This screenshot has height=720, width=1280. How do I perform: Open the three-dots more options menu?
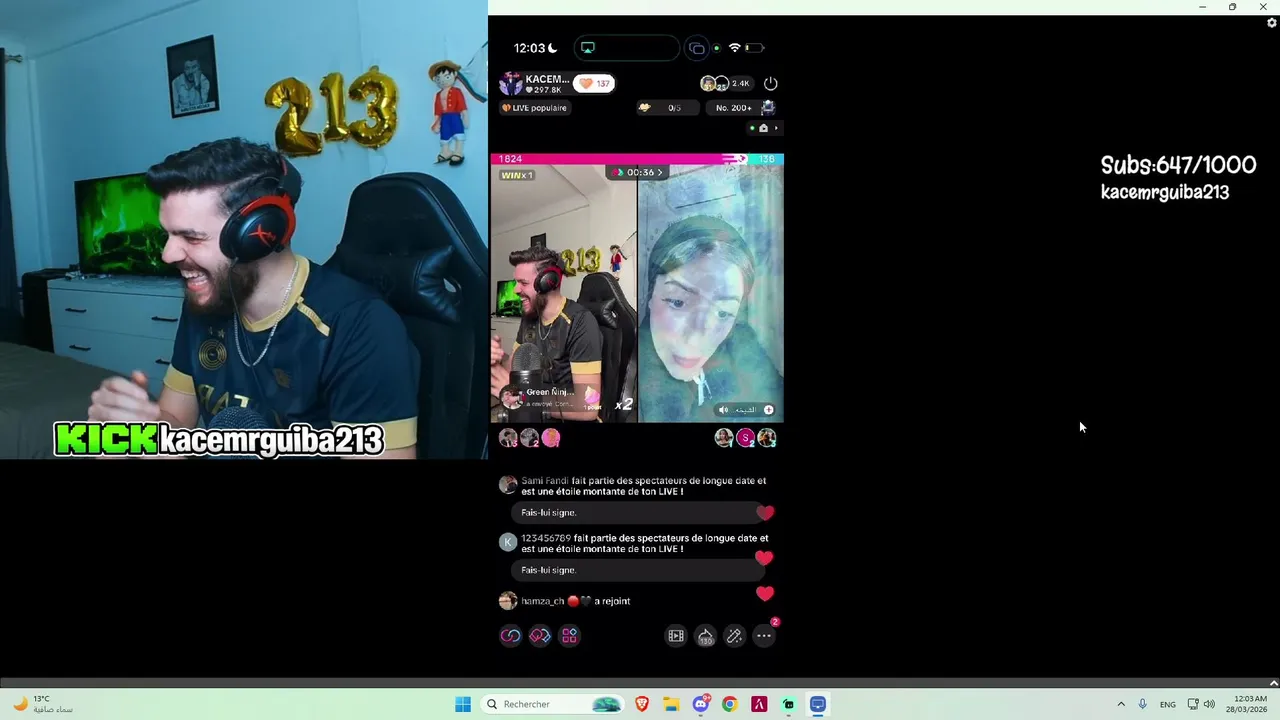(x=764, y=636)
